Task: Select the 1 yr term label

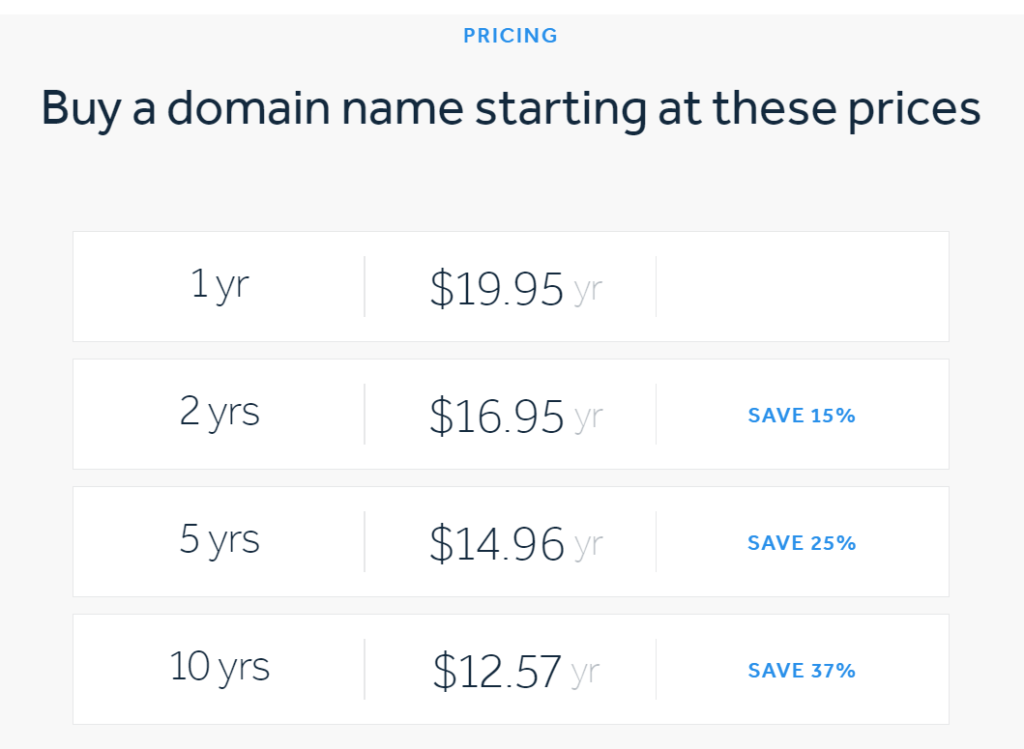Action: pyautogui.click(x=219, y=285)
